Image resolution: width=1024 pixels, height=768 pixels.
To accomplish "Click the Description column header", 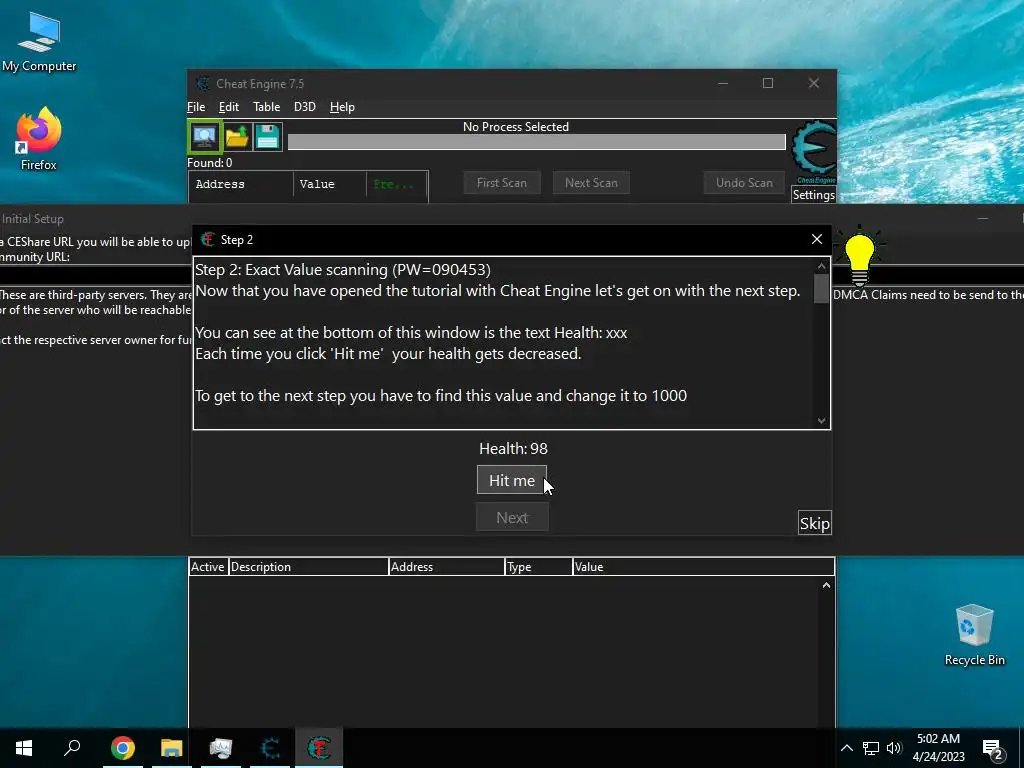I will coord(308,567).
